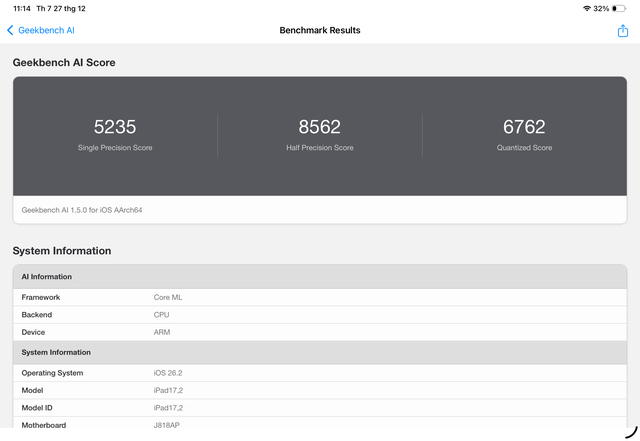
Task: Tap the Wi-Fi status icon
Action: click(586, 8)
